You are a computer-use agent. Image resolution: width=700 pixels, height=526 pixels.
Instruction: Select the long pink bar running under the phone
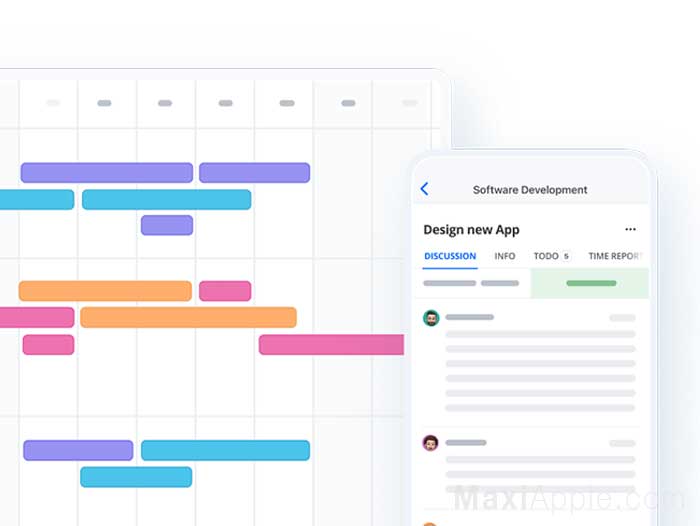(x=331, y=345)
